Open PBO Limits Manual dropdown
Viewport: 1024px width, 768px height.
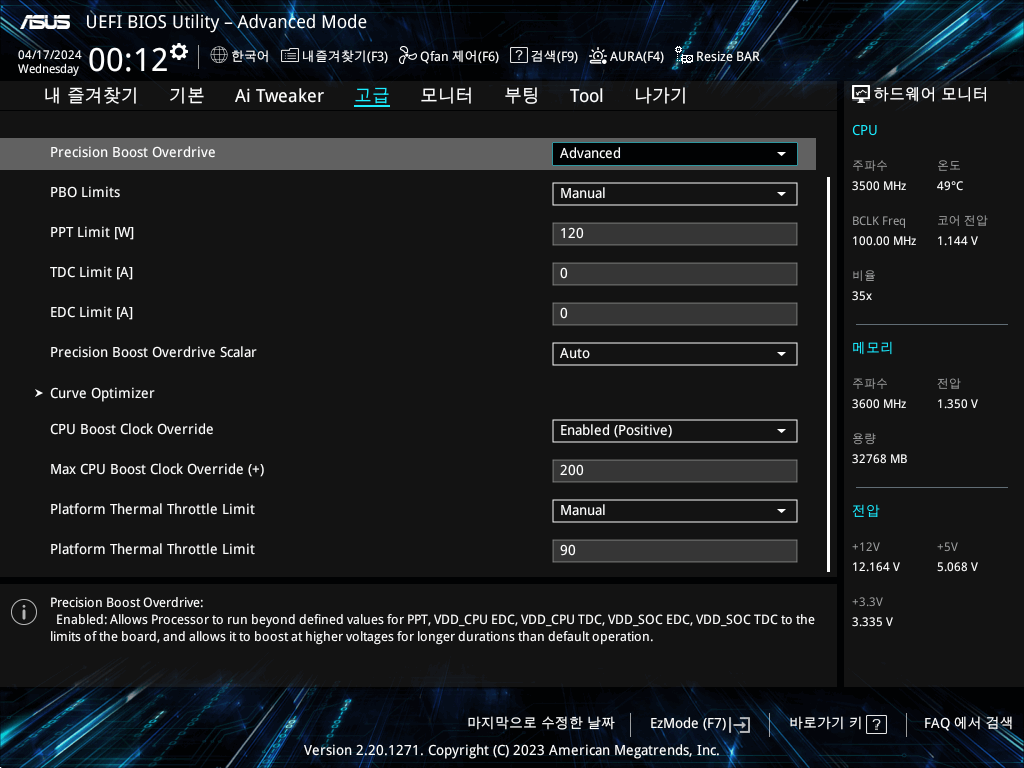click(x=675, y=194)
